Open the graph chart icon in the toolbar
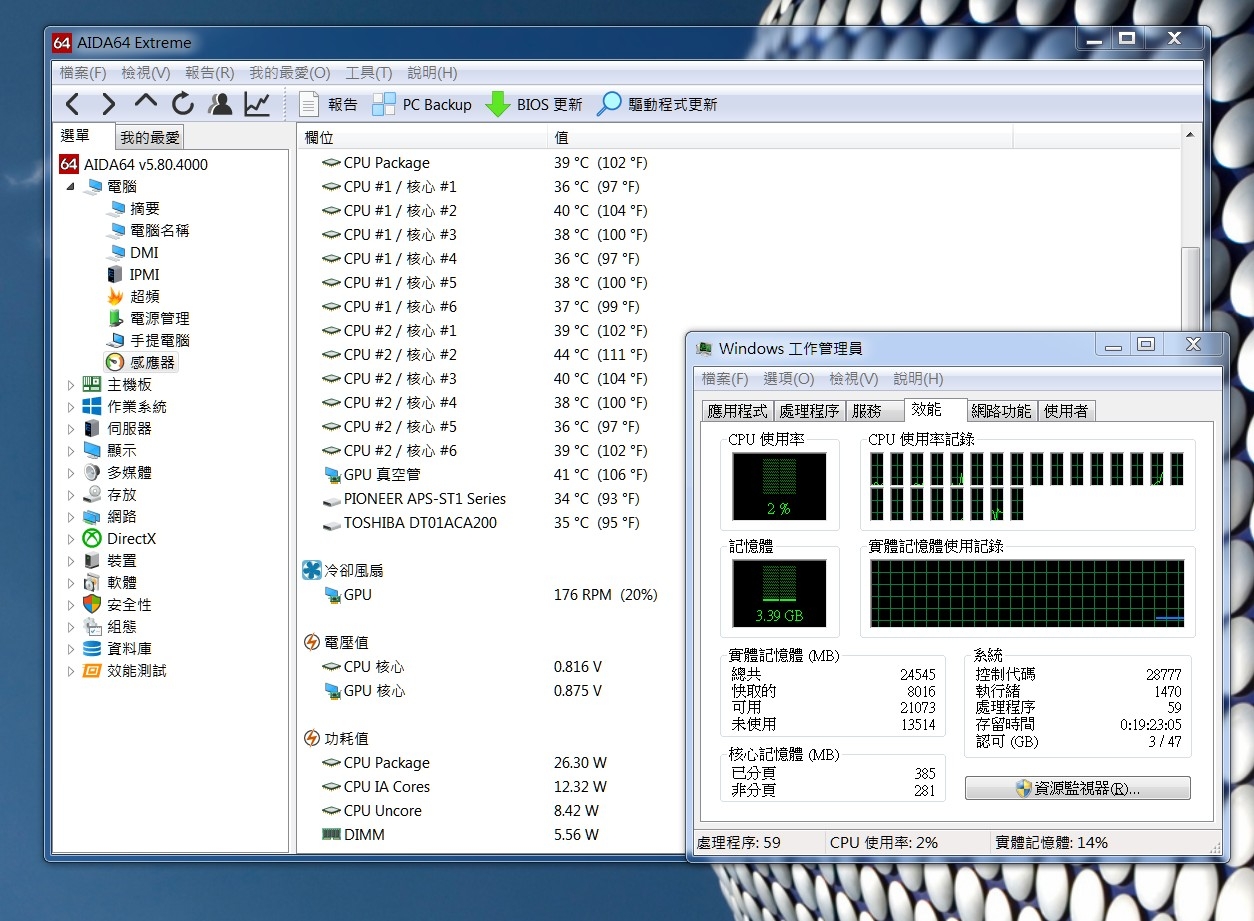 257,104
